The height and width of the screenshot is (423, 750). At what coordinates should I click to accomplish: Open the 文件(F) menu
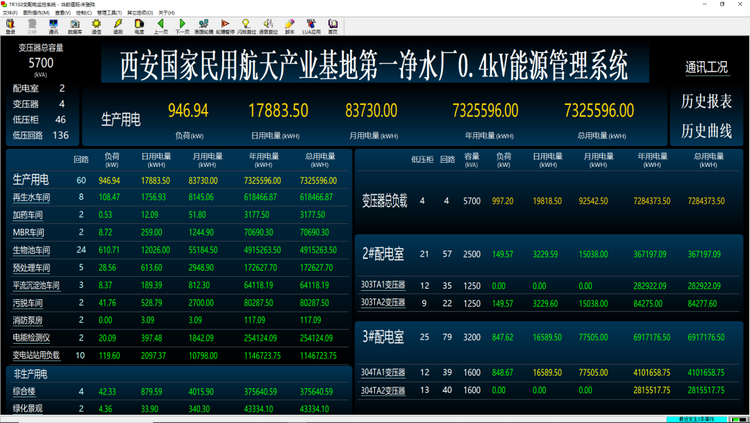[x=10, y=12]
